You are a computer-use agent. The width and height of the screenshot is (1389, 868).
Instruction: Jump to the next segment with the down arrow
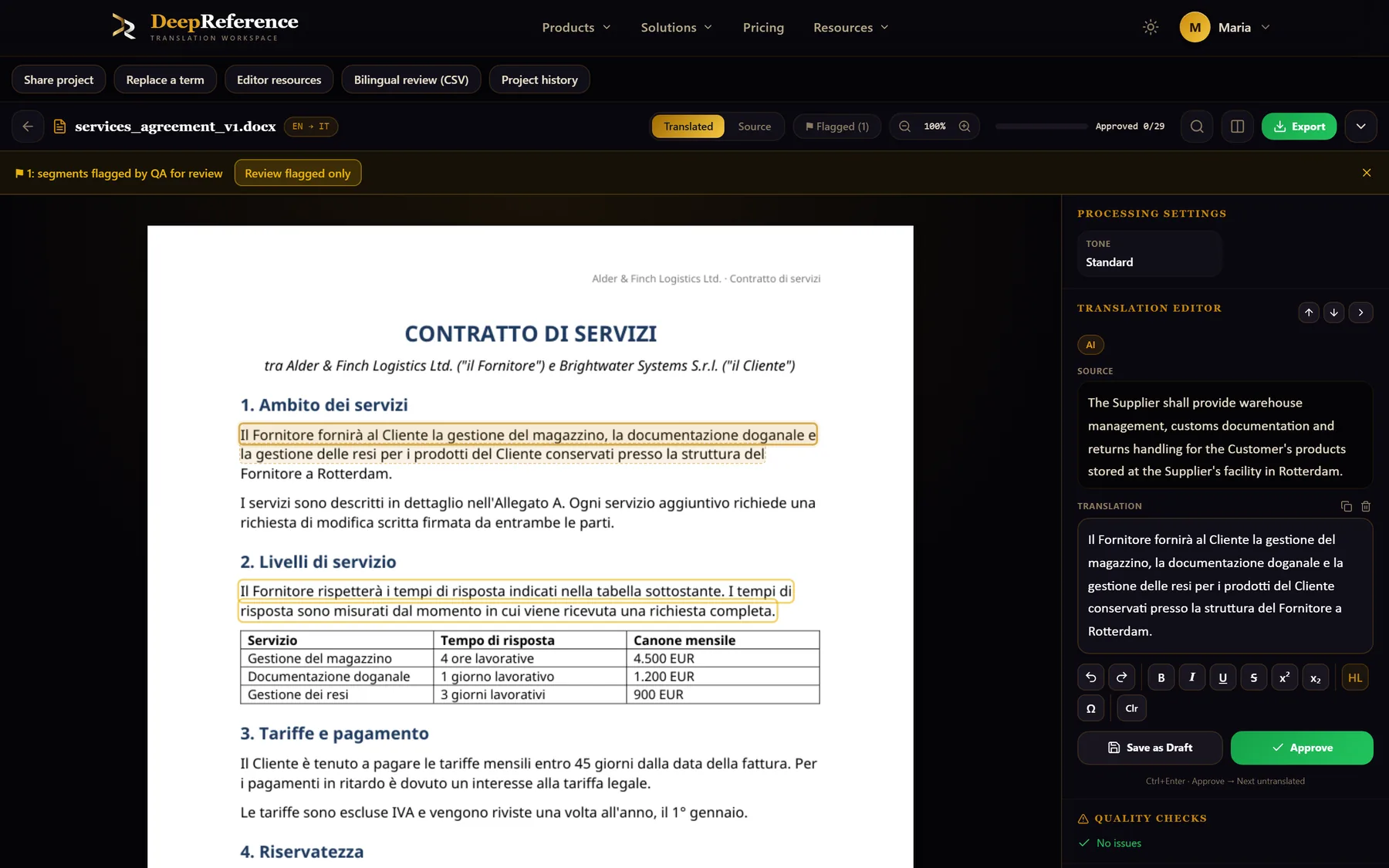1334,312
